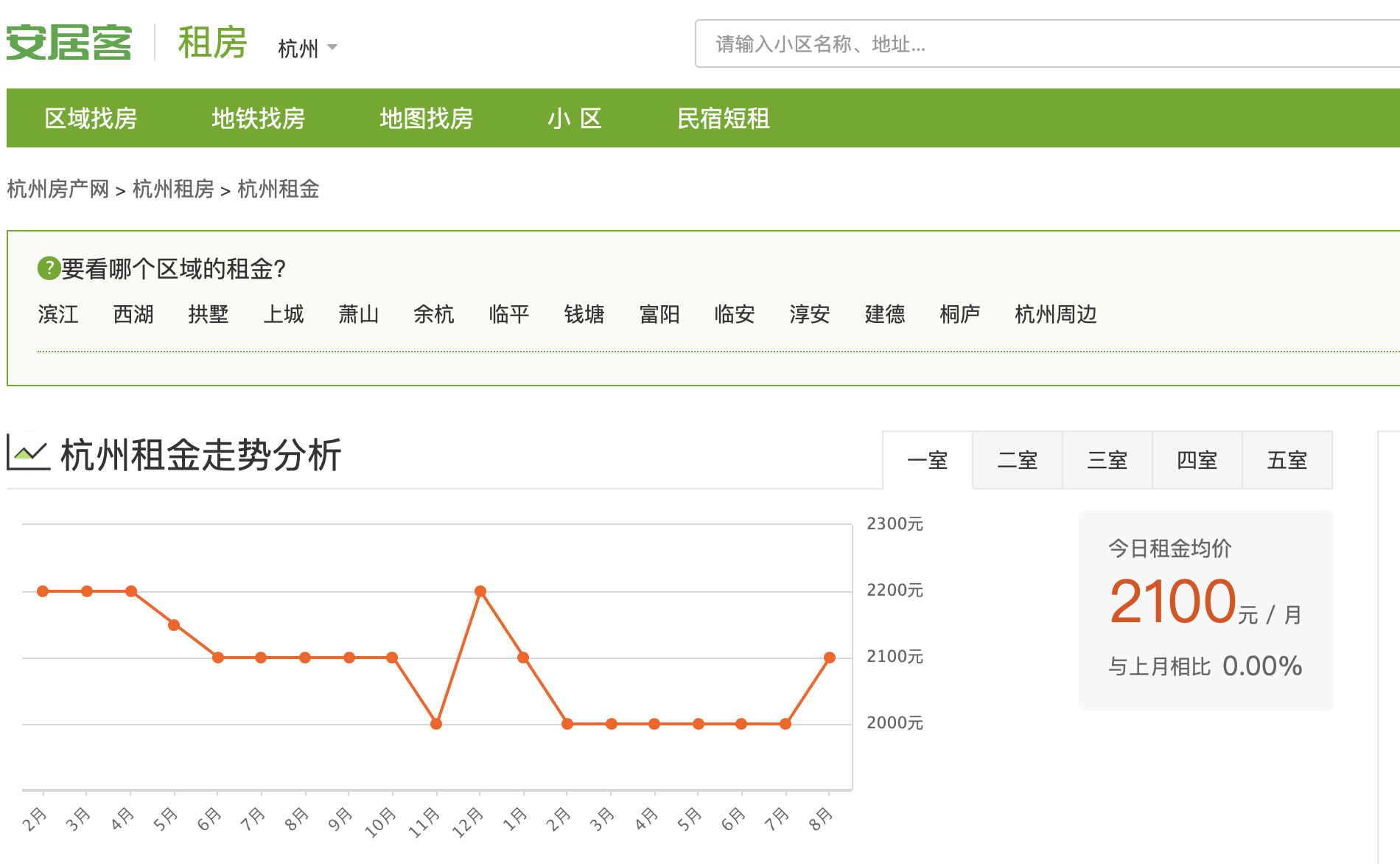Click the 11月 lowest data point on chart
The image size is (1400, 864).
pyautogui.click(x=436, y=724)
